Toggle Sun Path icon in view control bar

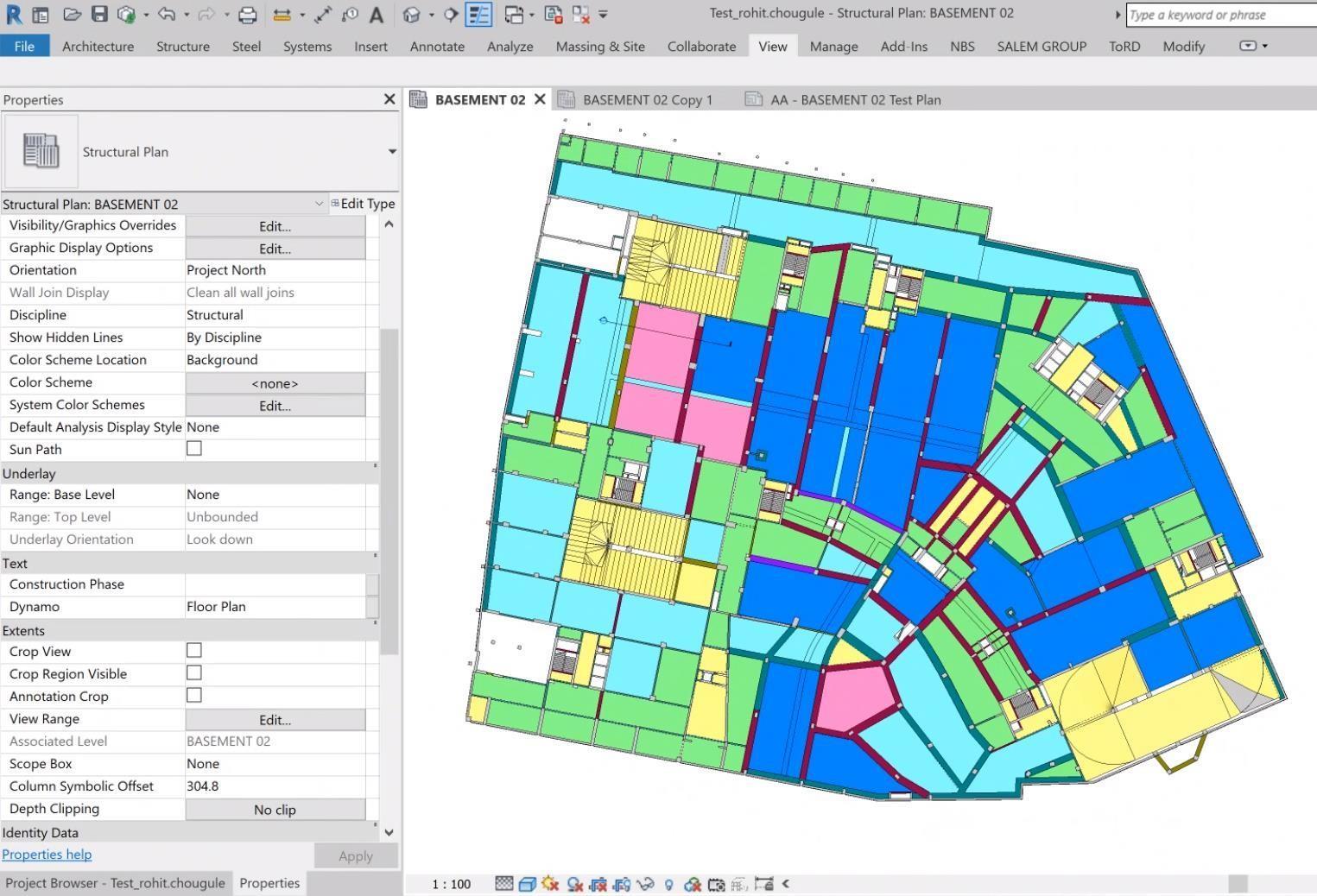click(550, 884)
